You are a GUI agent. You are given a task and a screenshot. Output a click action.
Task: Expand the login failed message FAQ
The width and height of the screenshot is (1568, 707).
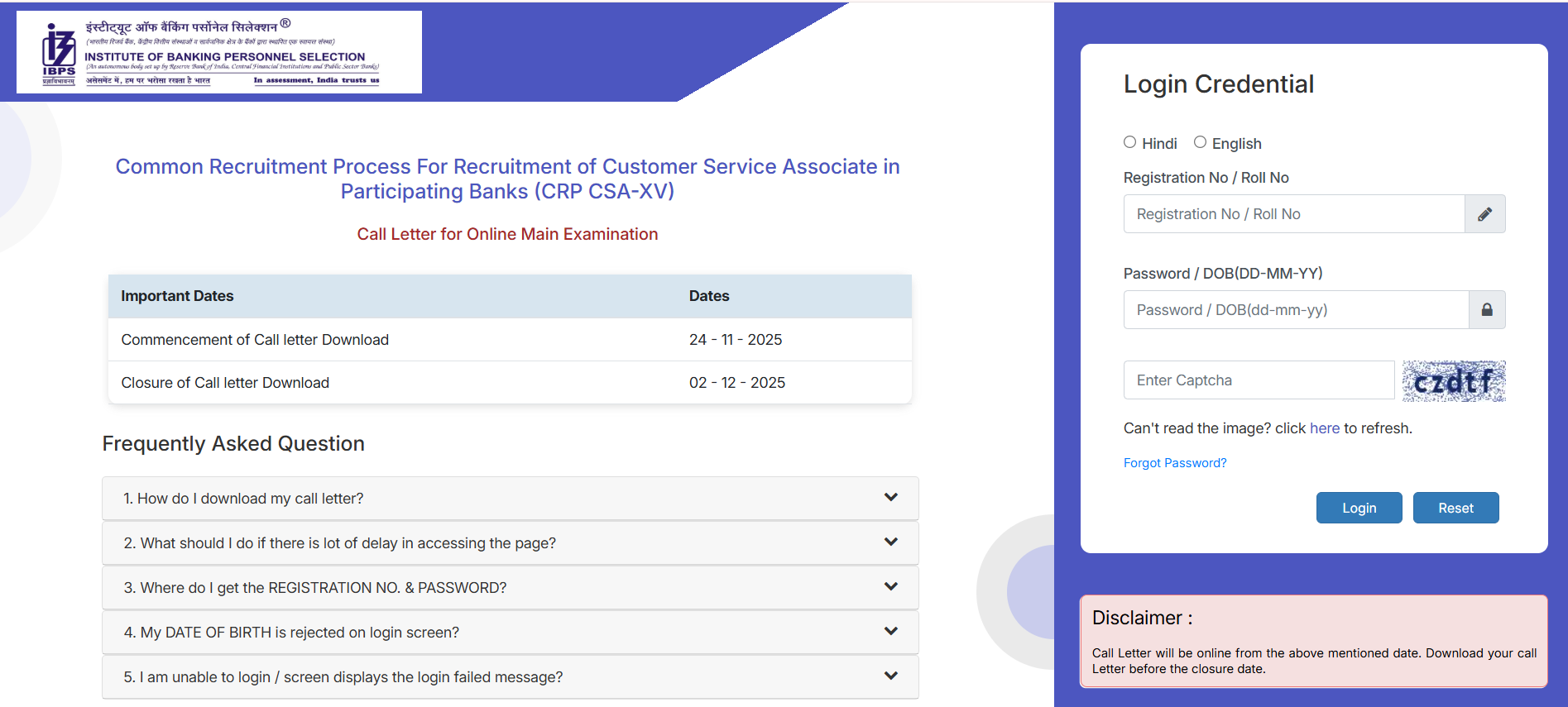click(343, 677)
